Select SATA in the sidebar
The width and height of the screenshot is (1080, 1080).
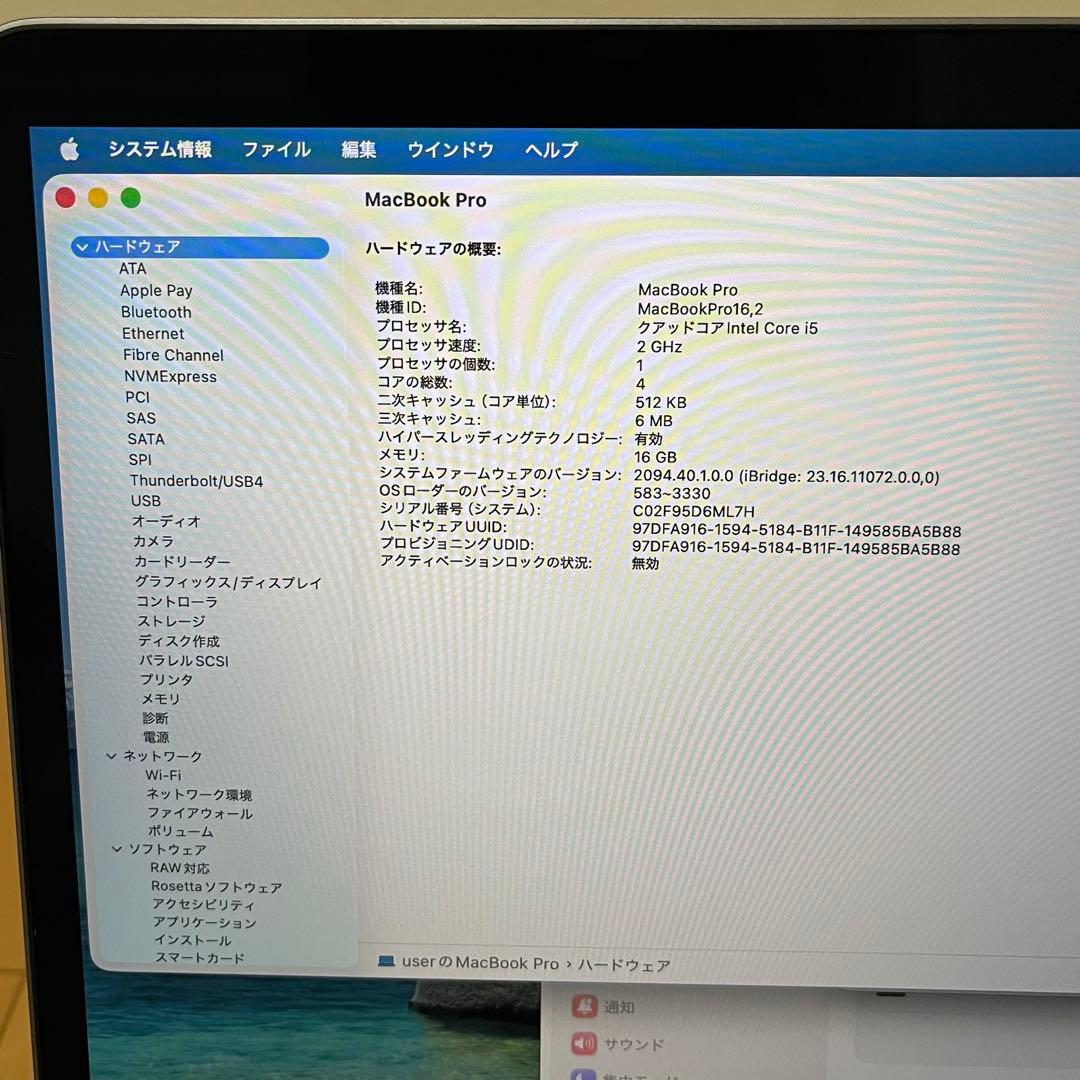[x=145, y=439]
